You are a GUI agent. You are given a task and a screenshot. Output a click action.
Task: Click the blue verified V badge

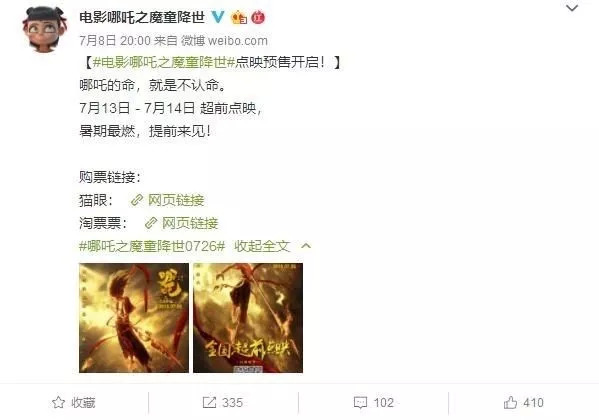click(x=218, y=17)
